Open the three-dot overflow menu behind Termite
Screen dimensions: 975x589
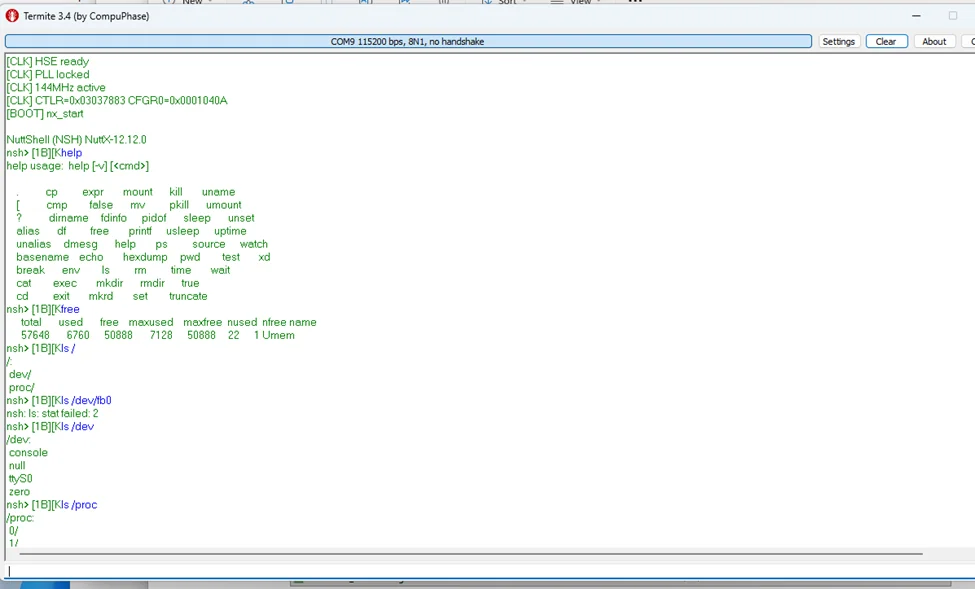[634, 3]
